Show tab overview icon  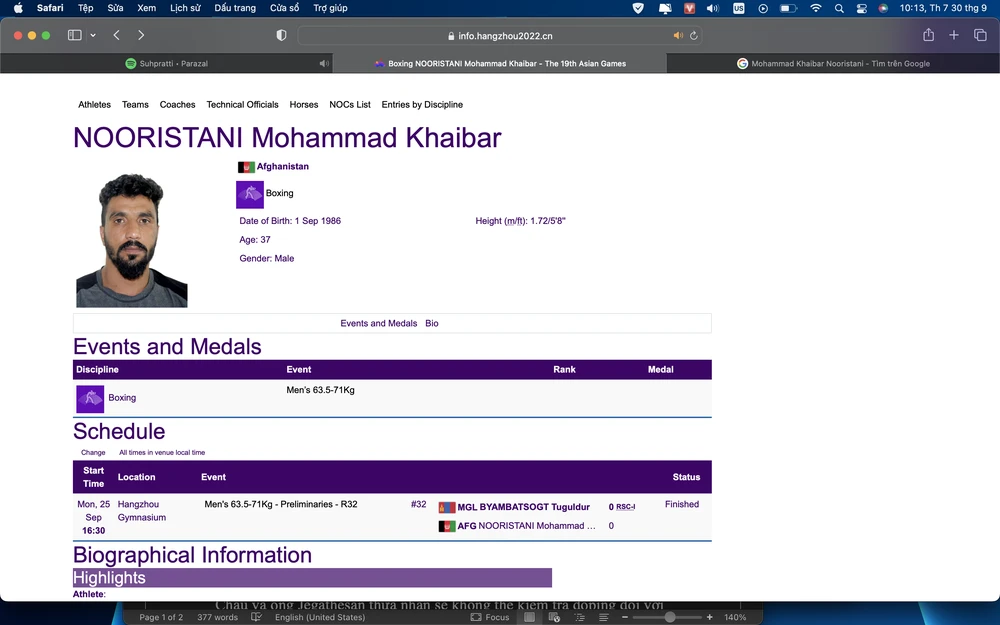(x=980, y=35)
